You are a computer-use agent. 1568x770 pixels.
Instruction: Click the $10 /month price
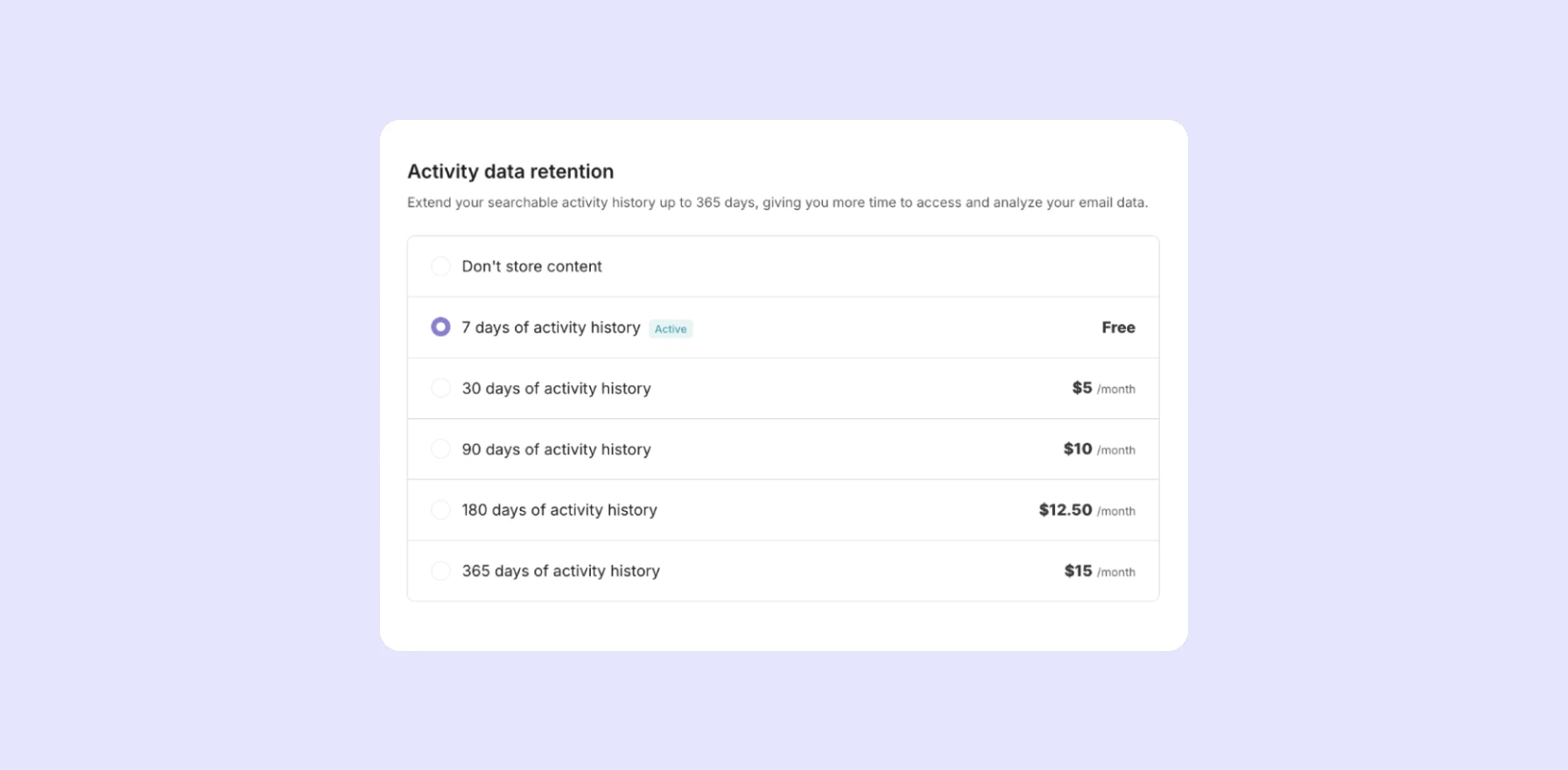coord(1099,449)
